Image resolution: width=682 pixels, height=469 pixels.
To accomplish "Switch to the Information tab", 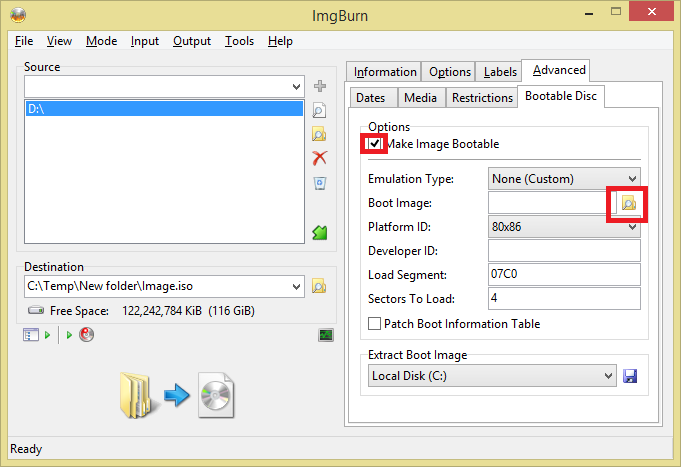I will coord(385,72).
